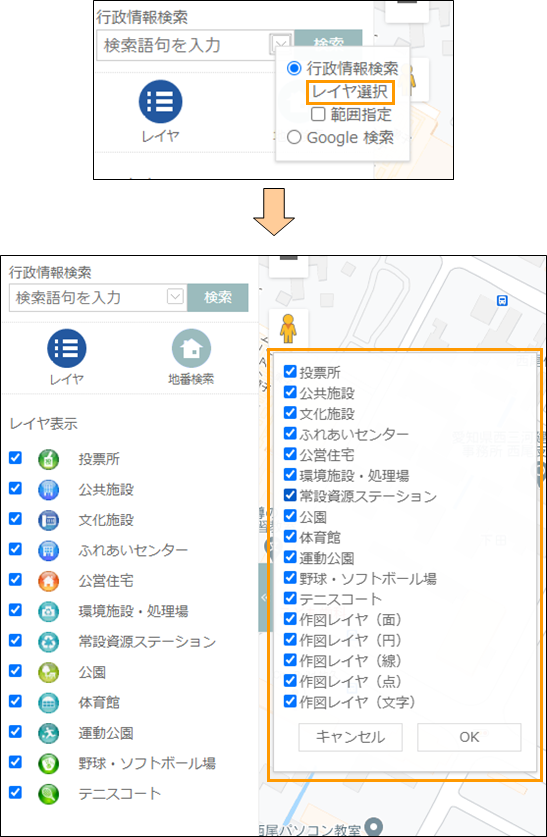Toggle 作図レイヤ（線） checkbox in dialog
The image size is (547, 837).
(290, 660)
